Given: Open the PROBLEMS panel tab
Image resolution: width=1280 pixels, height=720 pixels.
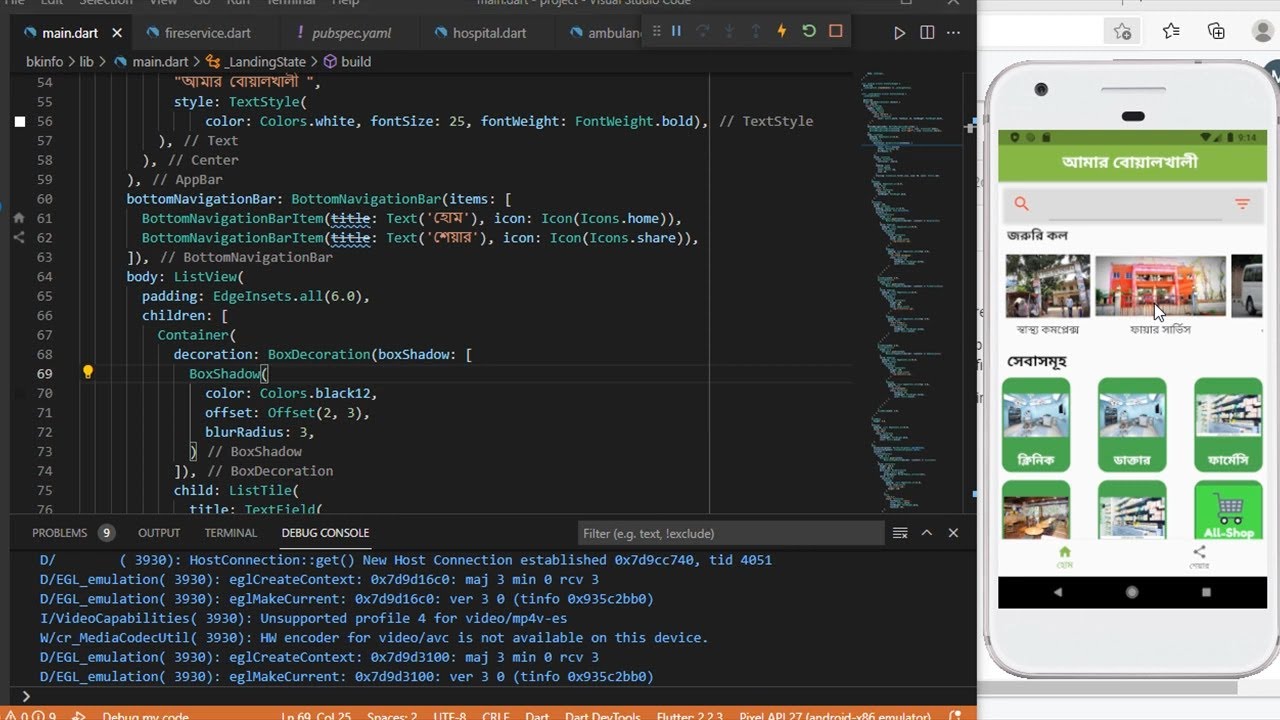Looking at the screenshot, I should 72,533.
